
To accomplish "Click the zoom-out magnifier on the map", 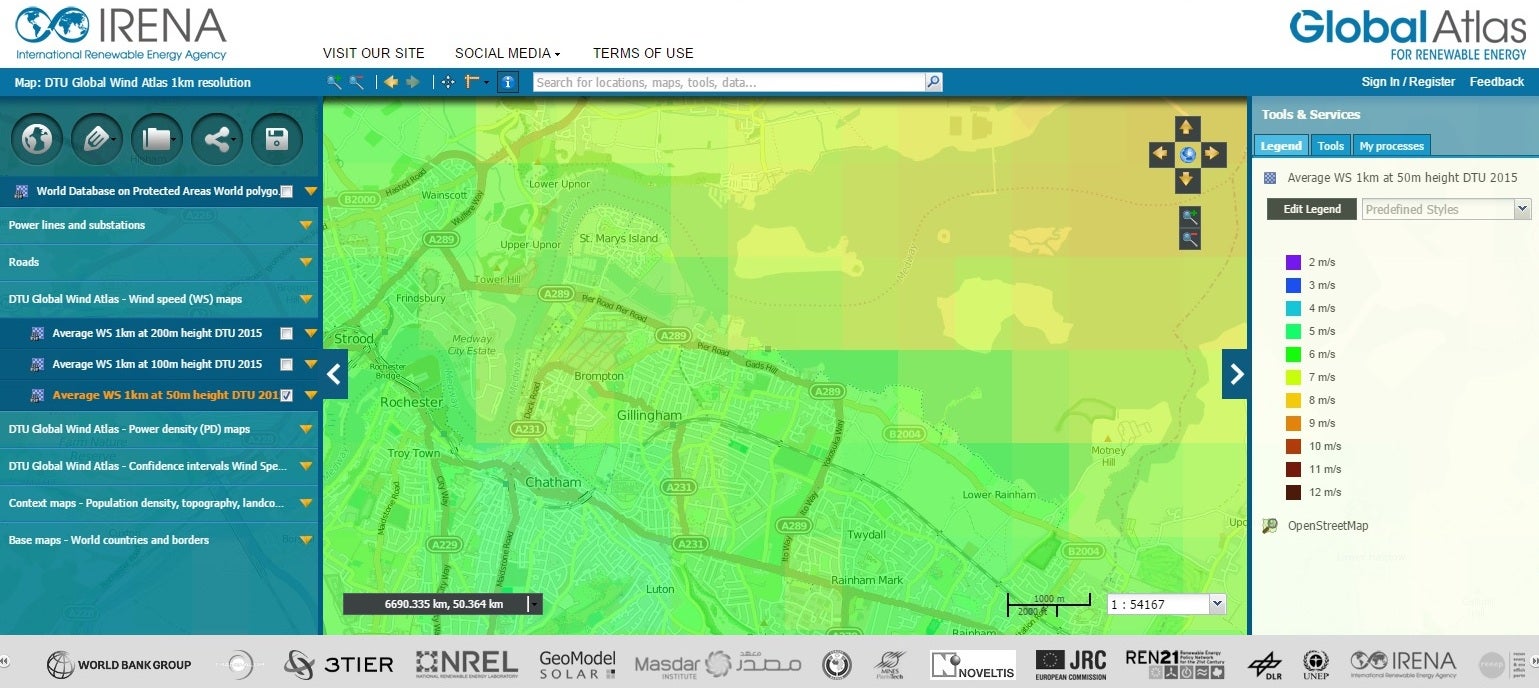I will (x=1189, y=238).
